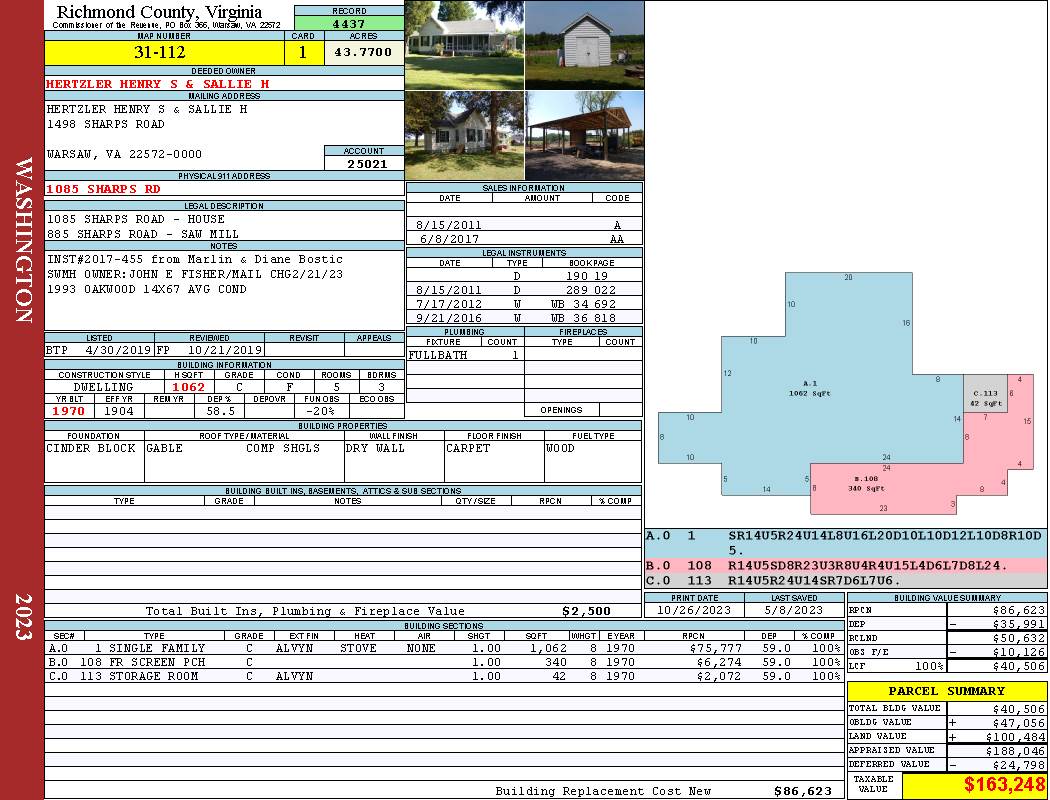
Task: Click the taxable value $163,248
Action: pyautogui.click(x=1004, y=785)
